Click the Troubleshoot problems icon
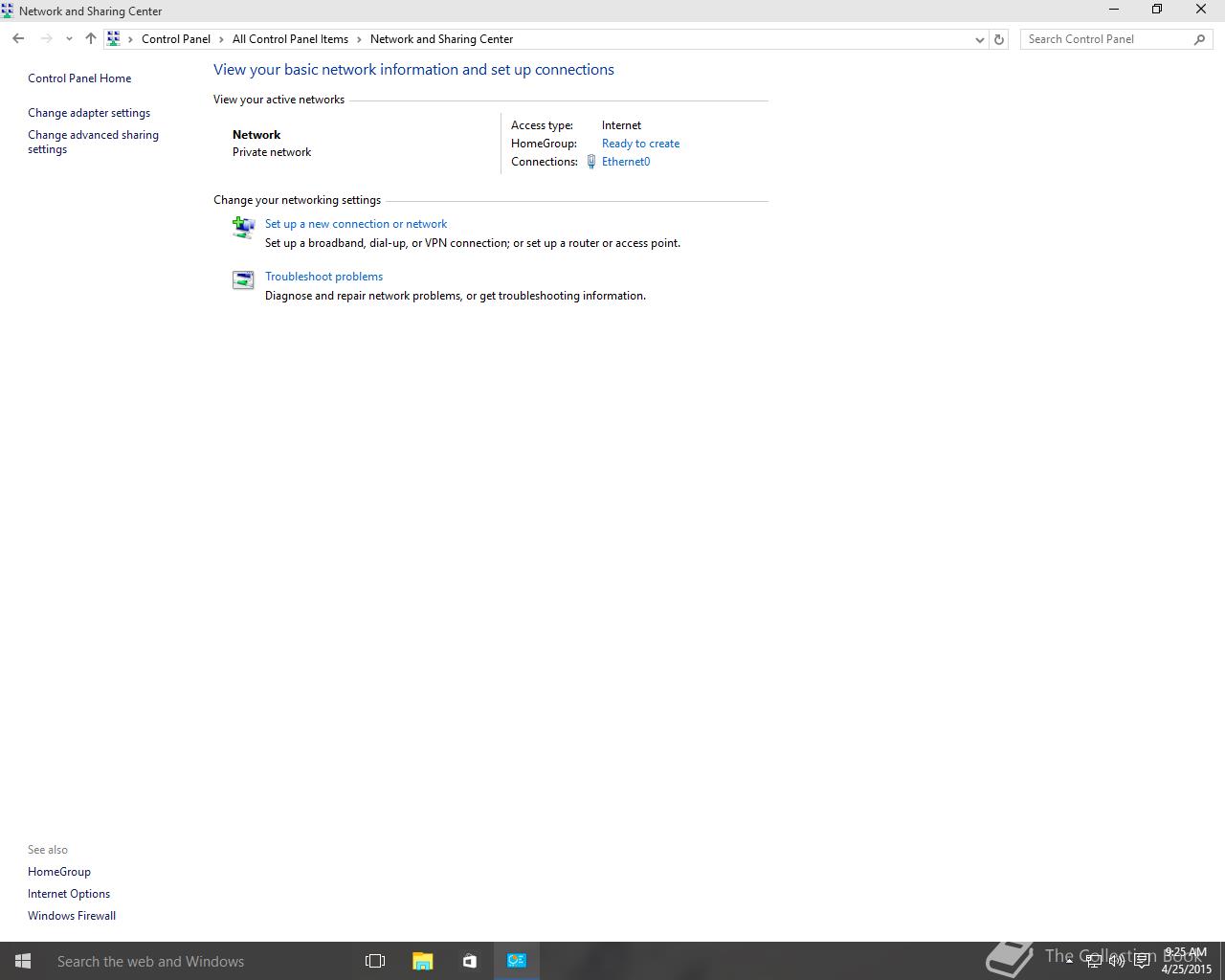Image resolution: width=1225 pixels, height=980 pixels. [x=243, y=279]
